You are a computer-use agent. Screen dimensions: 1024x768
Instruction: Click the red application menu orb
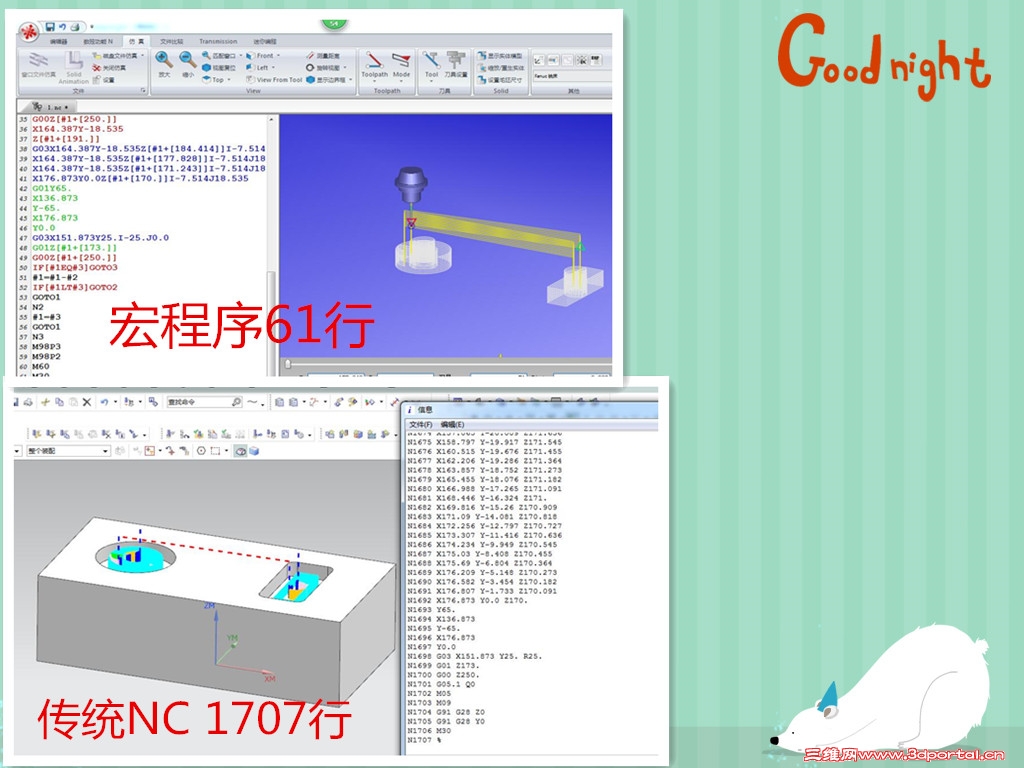click(x=29, y=31)
